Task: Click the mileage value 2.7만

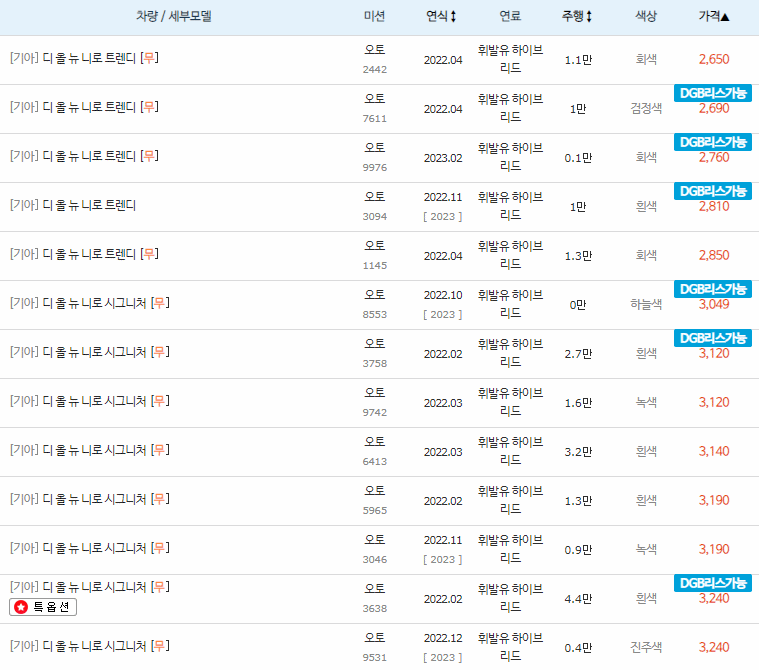Action: click(x=578, y=354)
